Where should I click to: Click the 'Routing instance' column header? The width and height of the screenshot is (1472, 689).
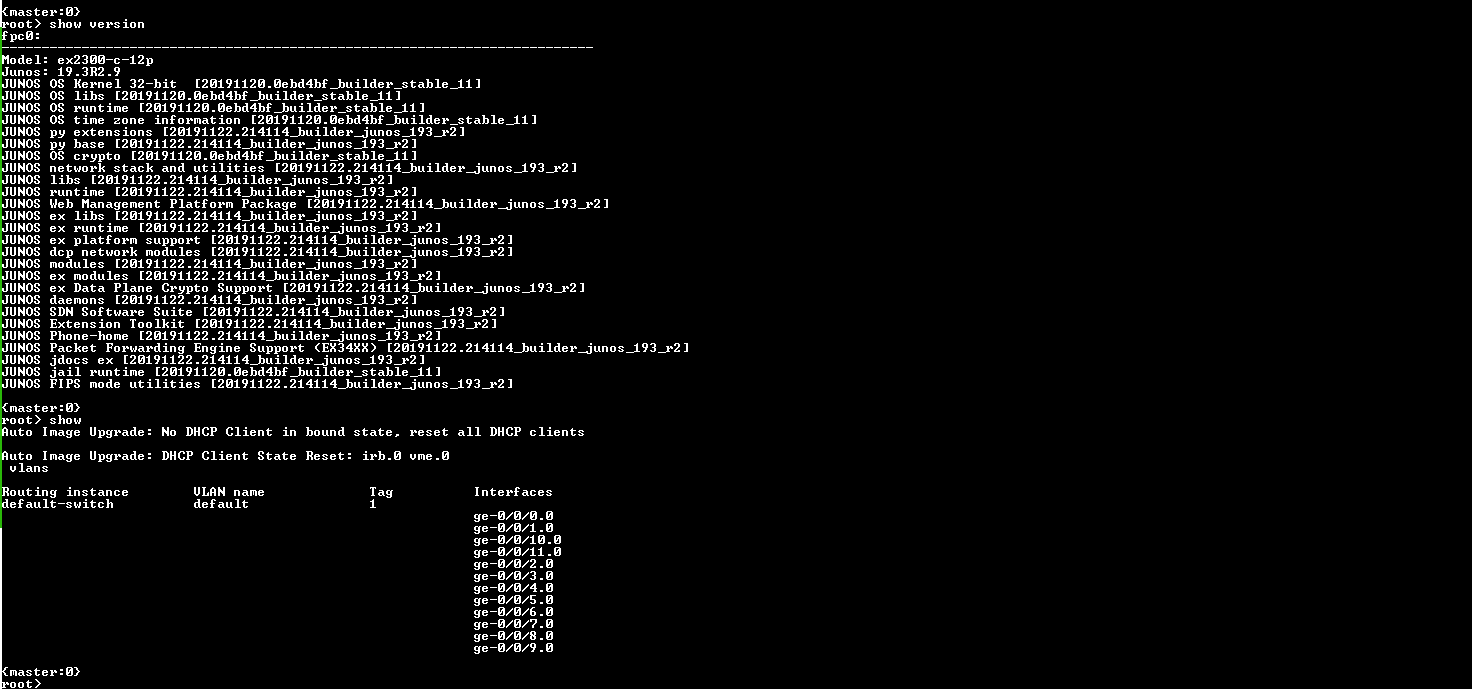(65, 492)
